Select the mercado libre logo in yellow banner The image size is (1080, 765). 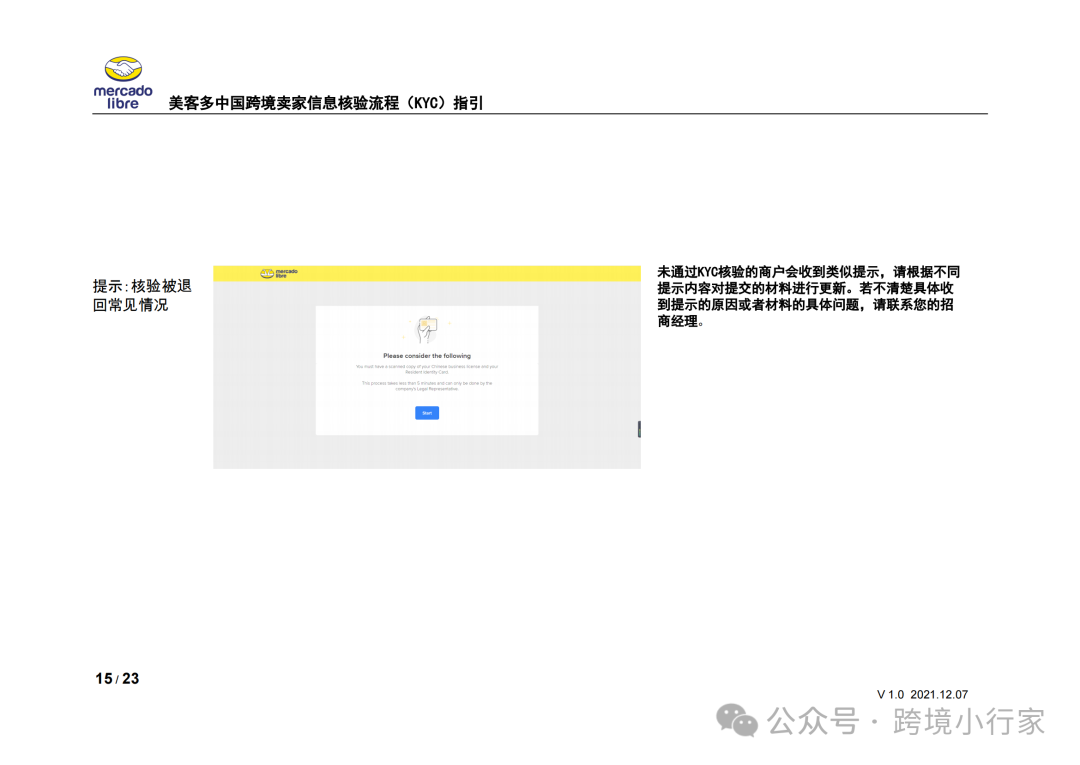tap(277, 272)
